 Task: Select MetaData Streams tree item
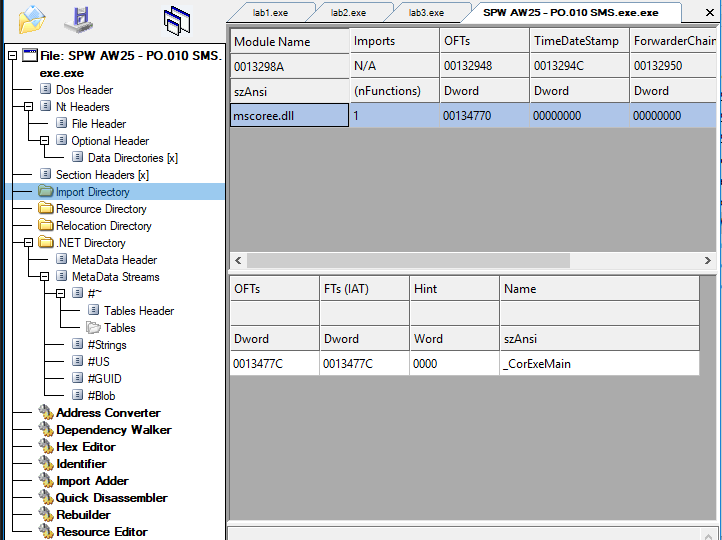click(116, 277)
